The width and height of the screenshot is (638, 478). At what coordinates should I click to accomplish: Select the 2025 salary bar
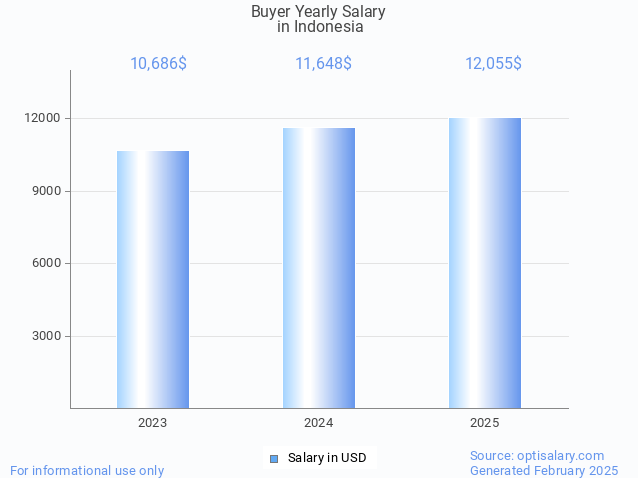(485, 263)
